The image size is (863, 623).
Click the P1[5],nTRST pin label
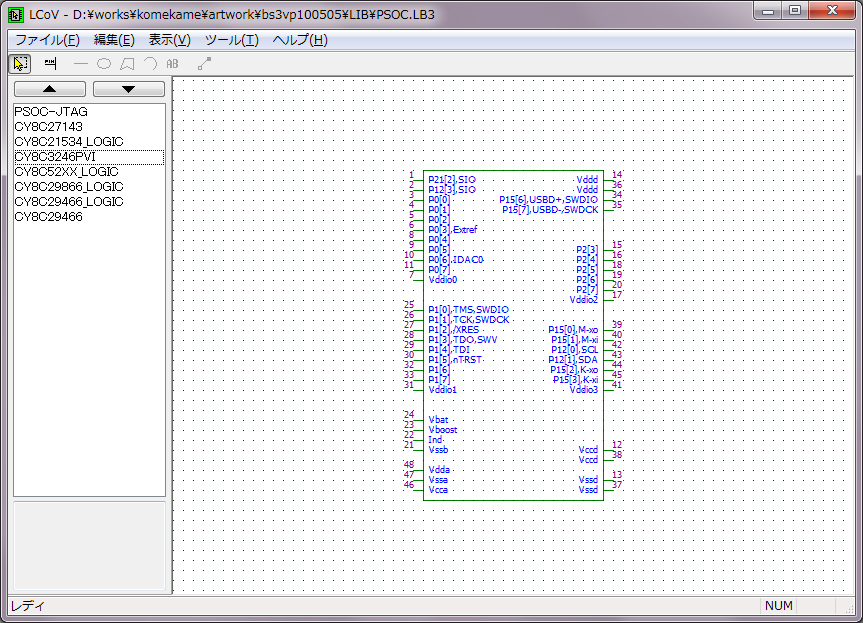point(455,360)
